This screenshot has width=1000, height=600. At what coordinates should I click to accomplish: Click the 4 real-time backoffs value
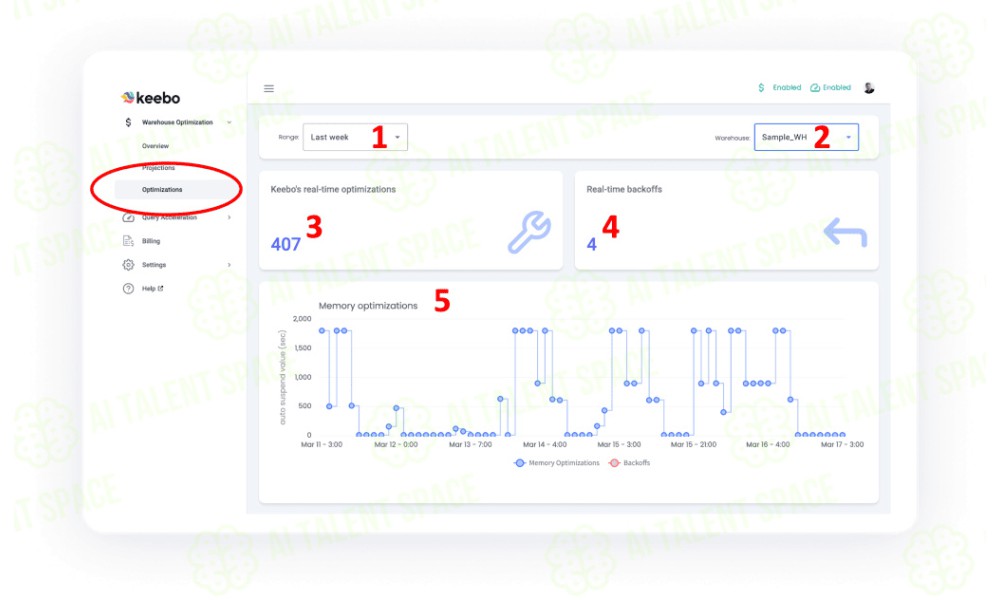point(591,244)
